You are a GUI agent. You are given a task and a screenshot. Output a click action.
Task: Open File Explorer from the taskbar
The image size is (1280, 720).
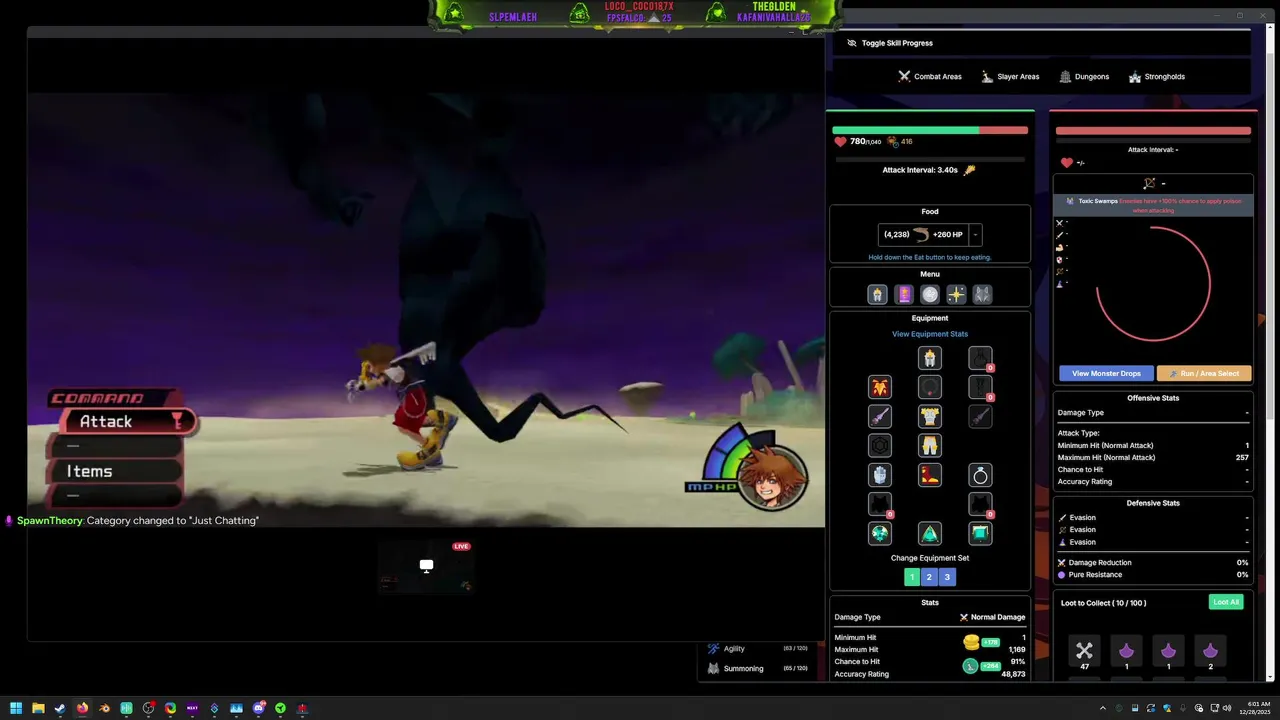coord(38,708)
